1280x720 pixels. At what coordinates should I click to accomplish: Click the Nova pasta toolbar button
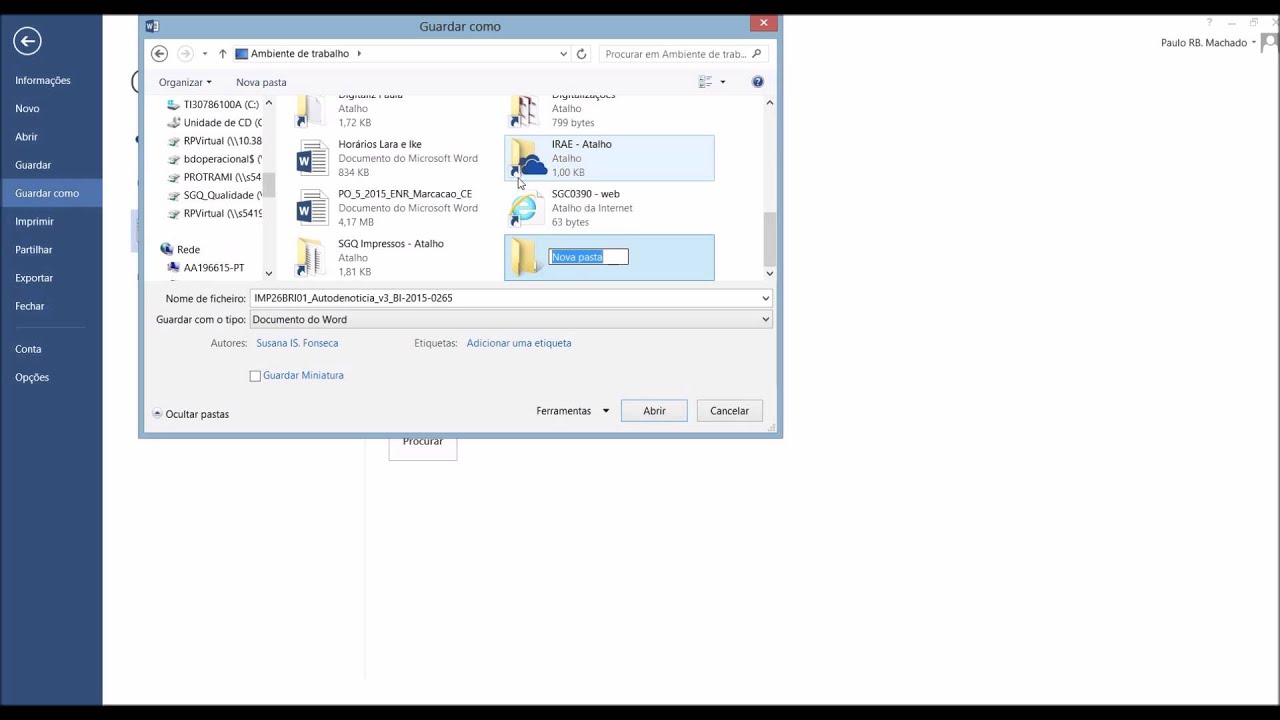[x=261, y=82]
